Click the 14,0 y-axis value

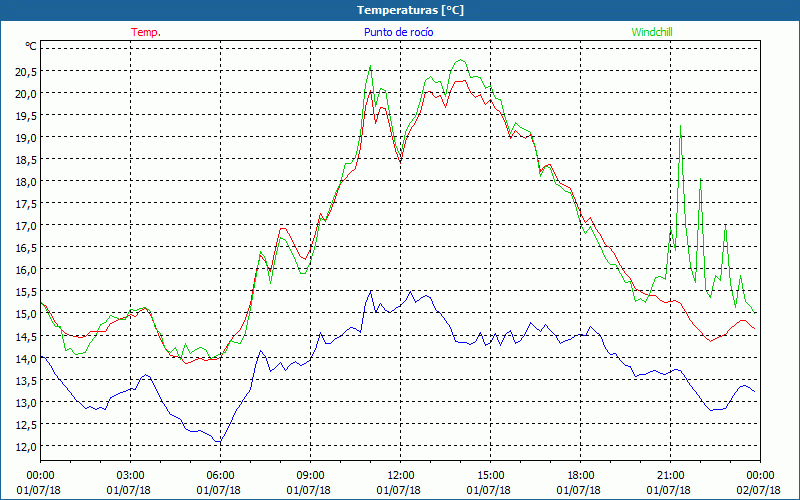click(26, 359)
